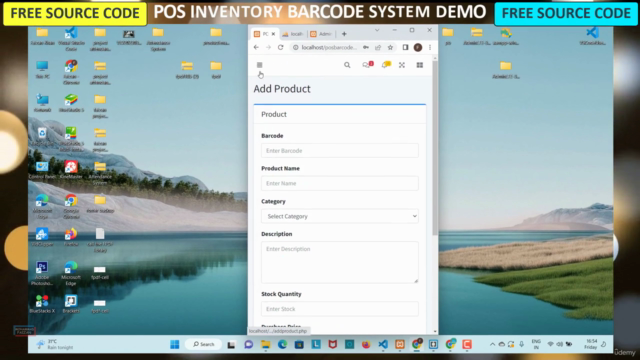Select the Firefox desktop shortcut

tap(71, 237)
